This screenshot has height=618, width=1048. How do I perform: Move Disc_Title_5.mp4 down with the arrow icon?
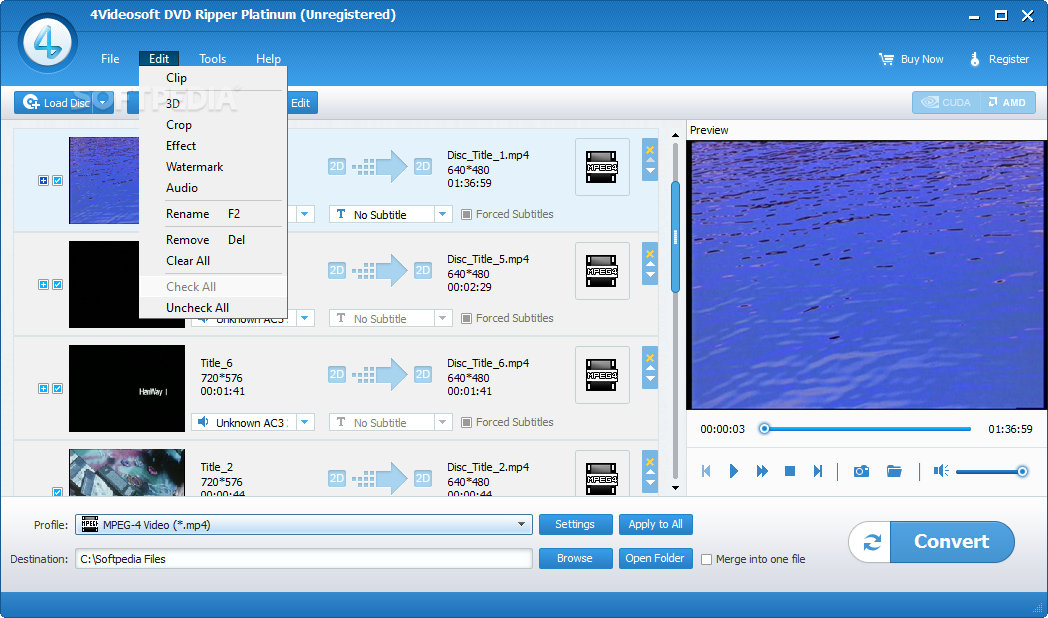point(650,276)
